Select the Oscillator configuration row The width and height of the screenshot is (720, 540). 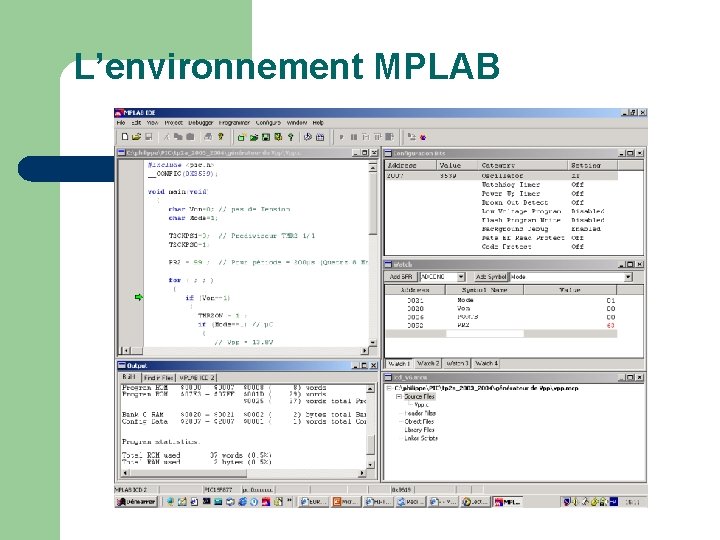click(501, 176)
